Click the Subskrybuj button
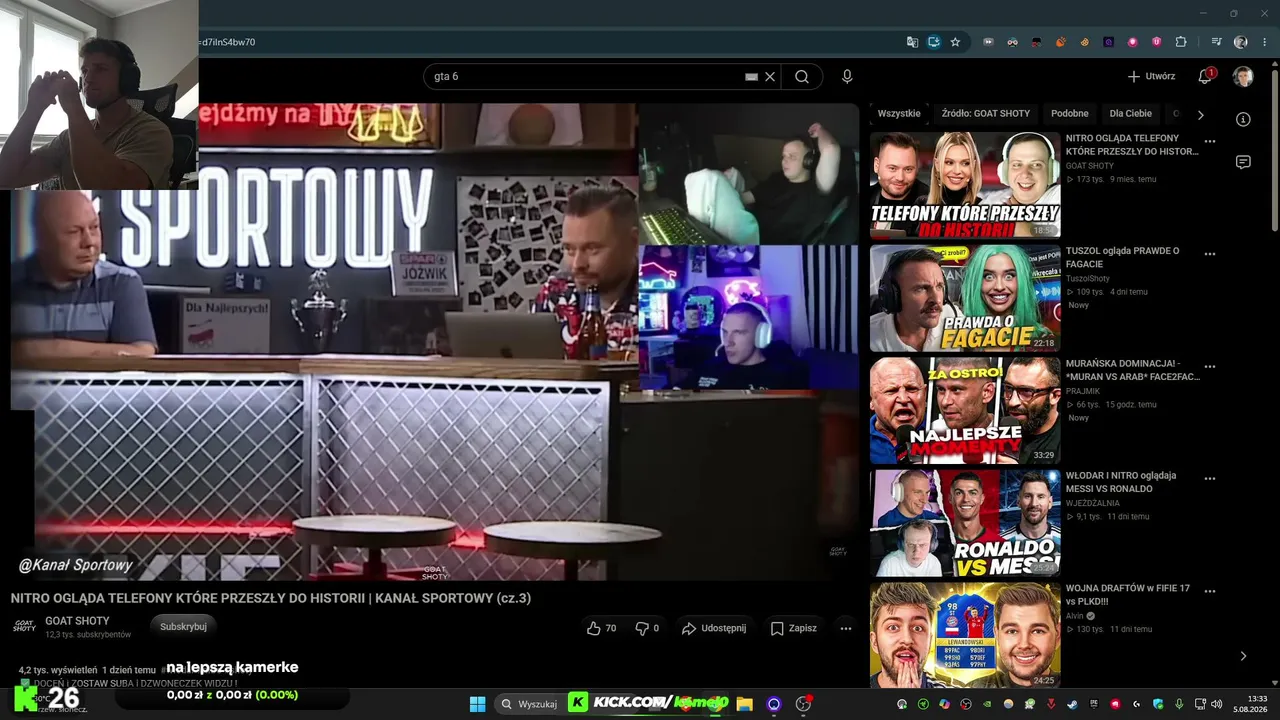Viewport: 1280px width, 720px height. click(183, 627)
